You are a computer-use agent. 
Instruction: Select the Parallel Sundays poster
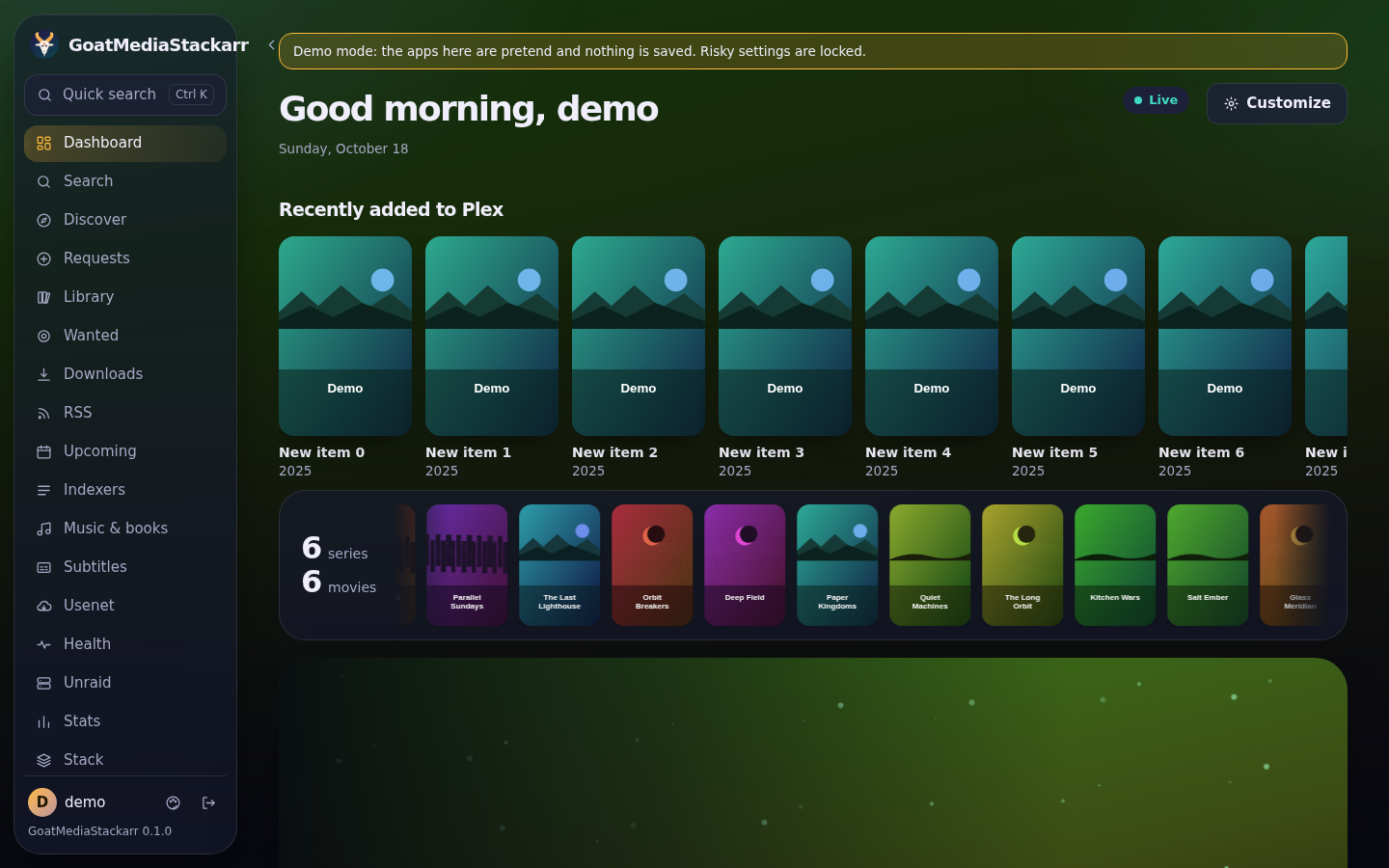[x=467, y=565]
